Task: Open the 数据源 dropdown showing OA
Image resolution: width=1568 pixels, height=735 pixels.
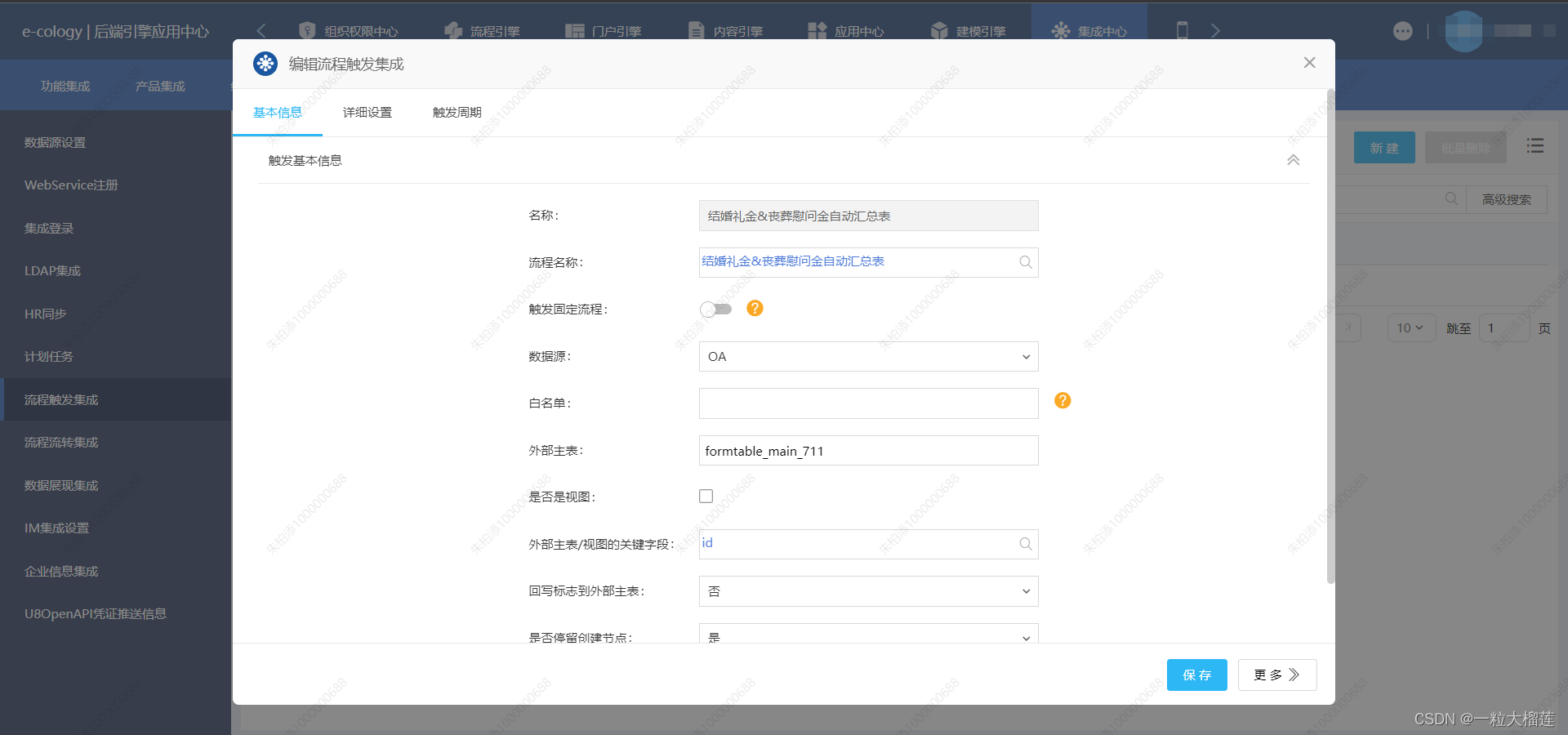Action: tap(867, 356)
